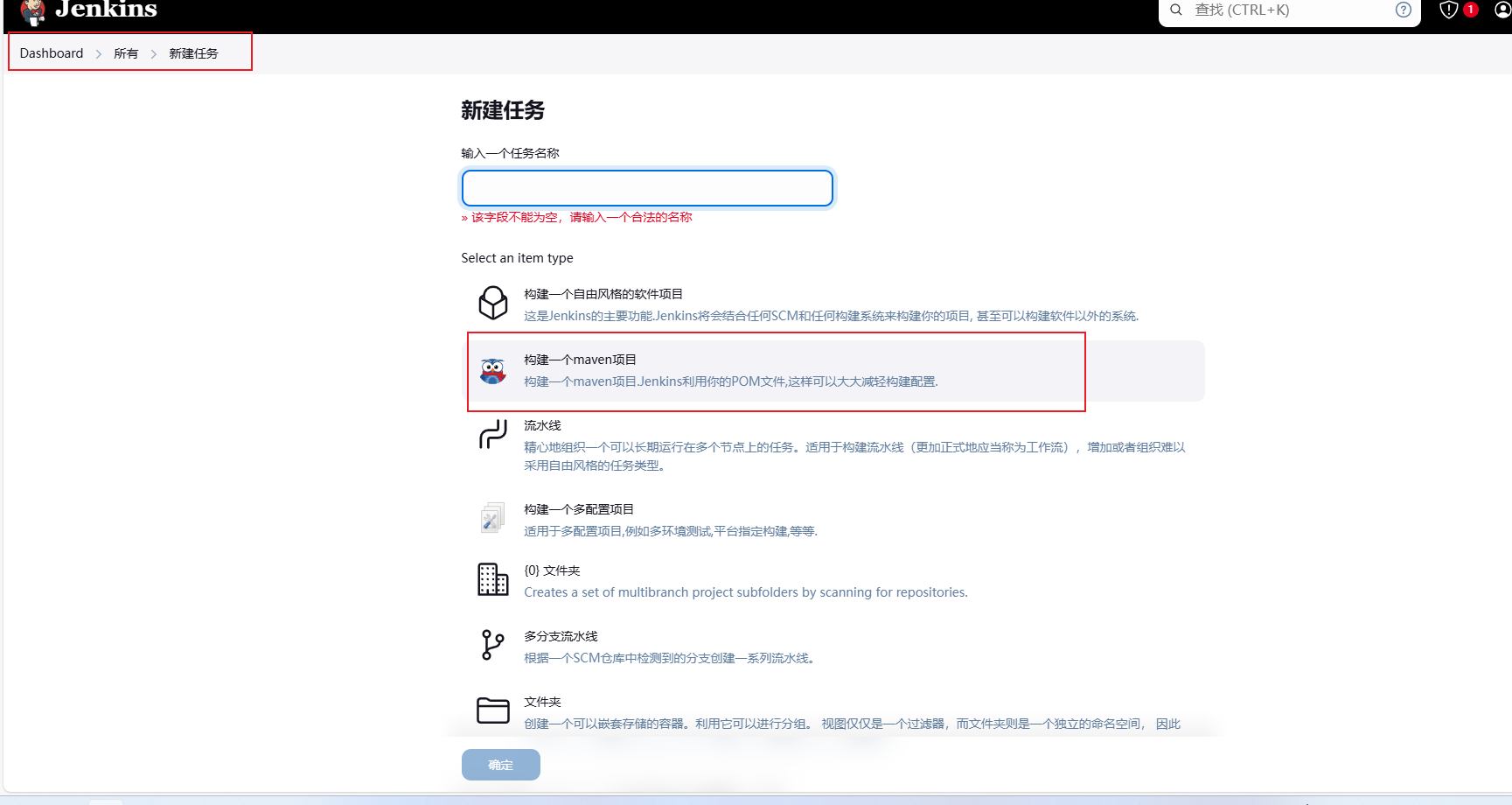Click the freestyle project box icon
The height and width of the screenshot is (805, 1512).
[493, 303]
